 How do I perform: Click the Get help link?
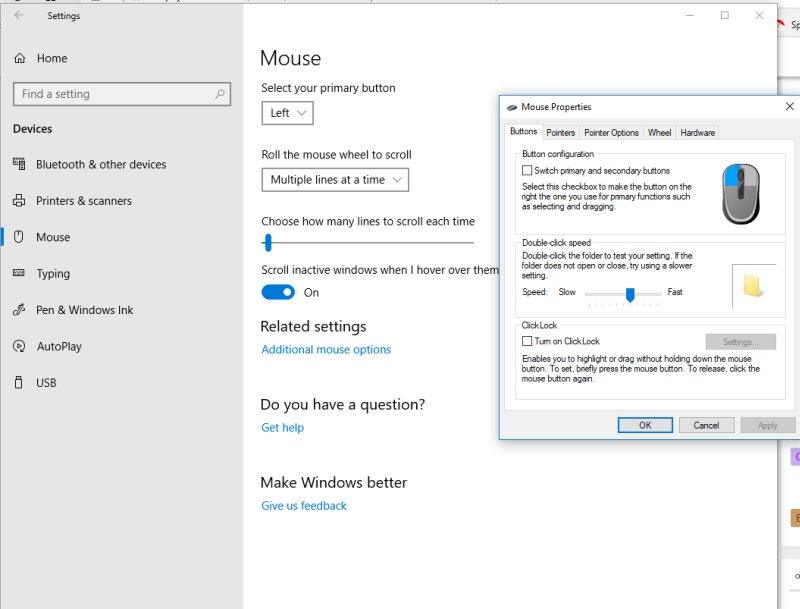282,427
